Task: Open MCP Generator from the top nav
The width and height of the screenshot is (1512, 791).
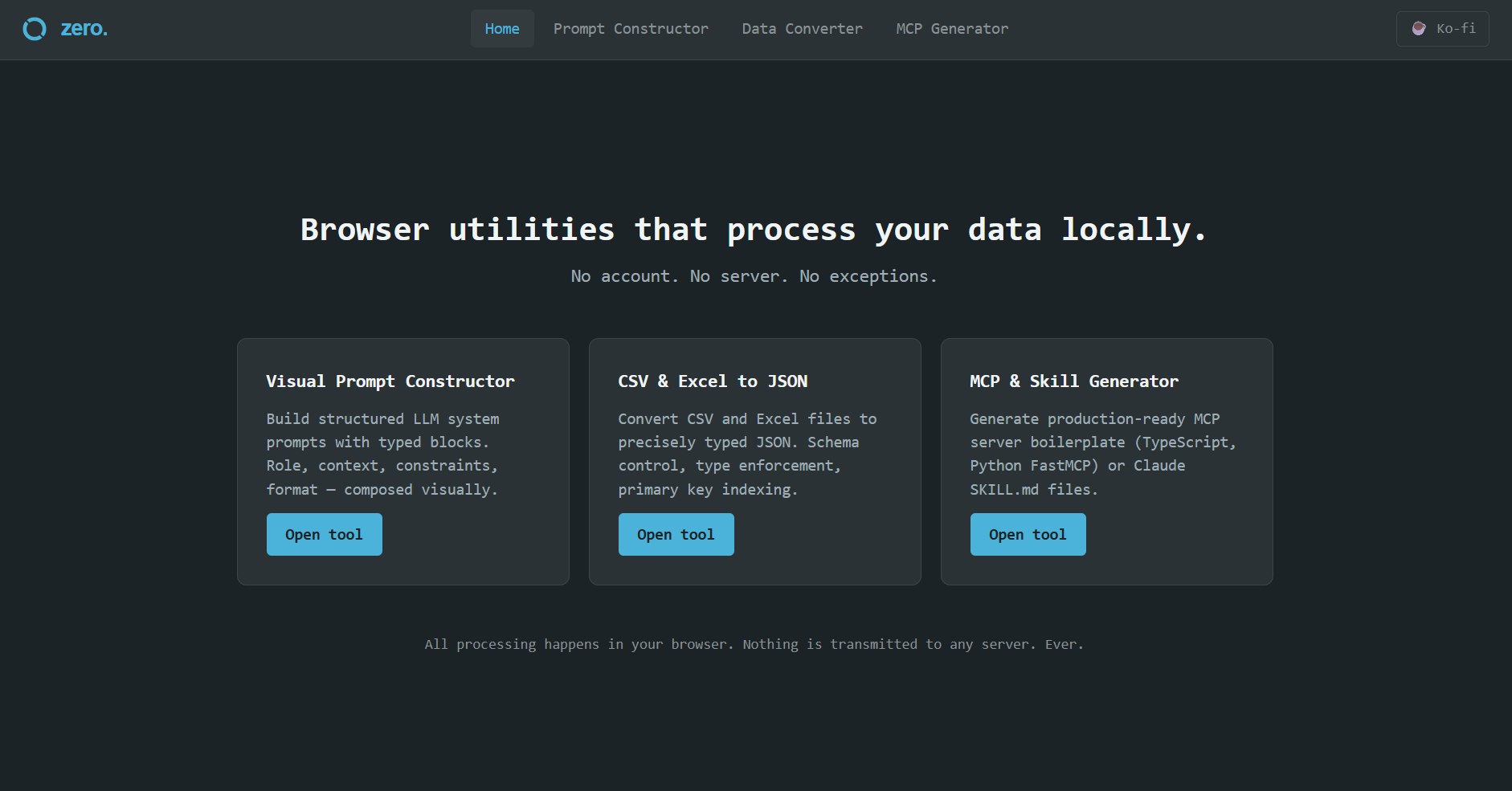Action: (x=952, y=29)
